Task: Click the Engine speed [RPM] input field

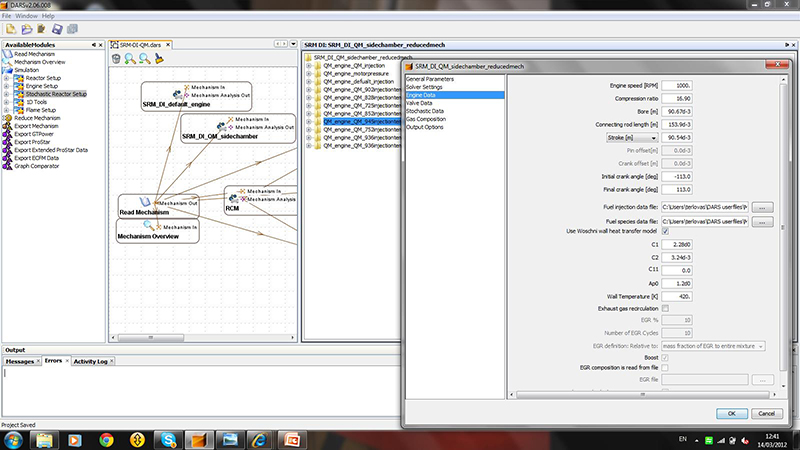Action: pyautogui.click(x=679, y=85)
